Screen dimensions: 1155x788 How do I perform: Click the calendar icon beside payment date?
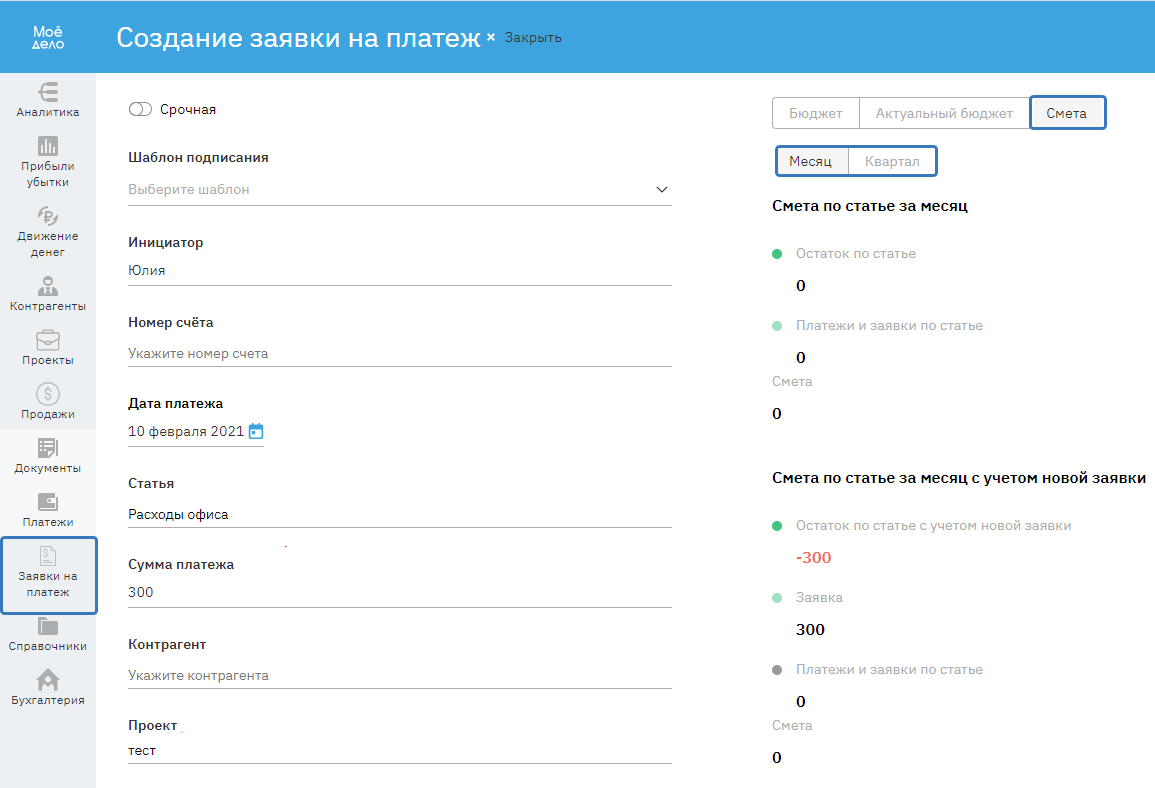tap(256, 432)
